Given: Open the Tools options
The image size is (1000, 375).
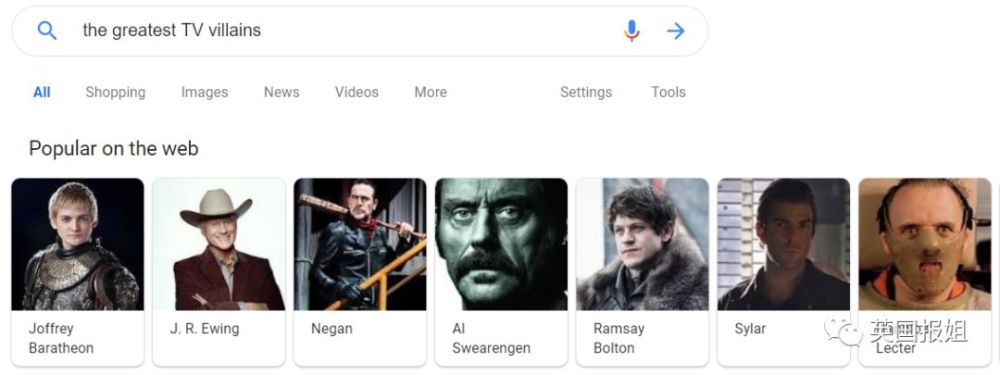Looking at the screenshot, I should [668, 92].
